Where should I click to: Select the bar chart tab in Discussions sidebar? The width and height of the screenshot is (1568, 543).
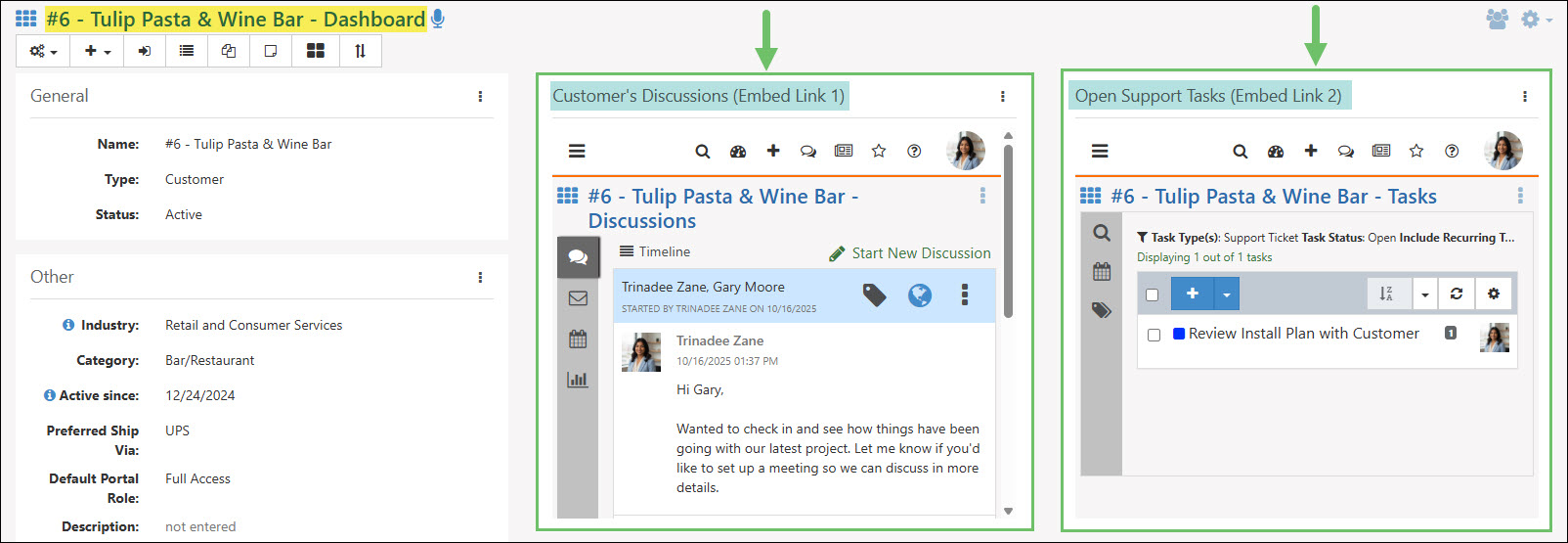[578, 380]
